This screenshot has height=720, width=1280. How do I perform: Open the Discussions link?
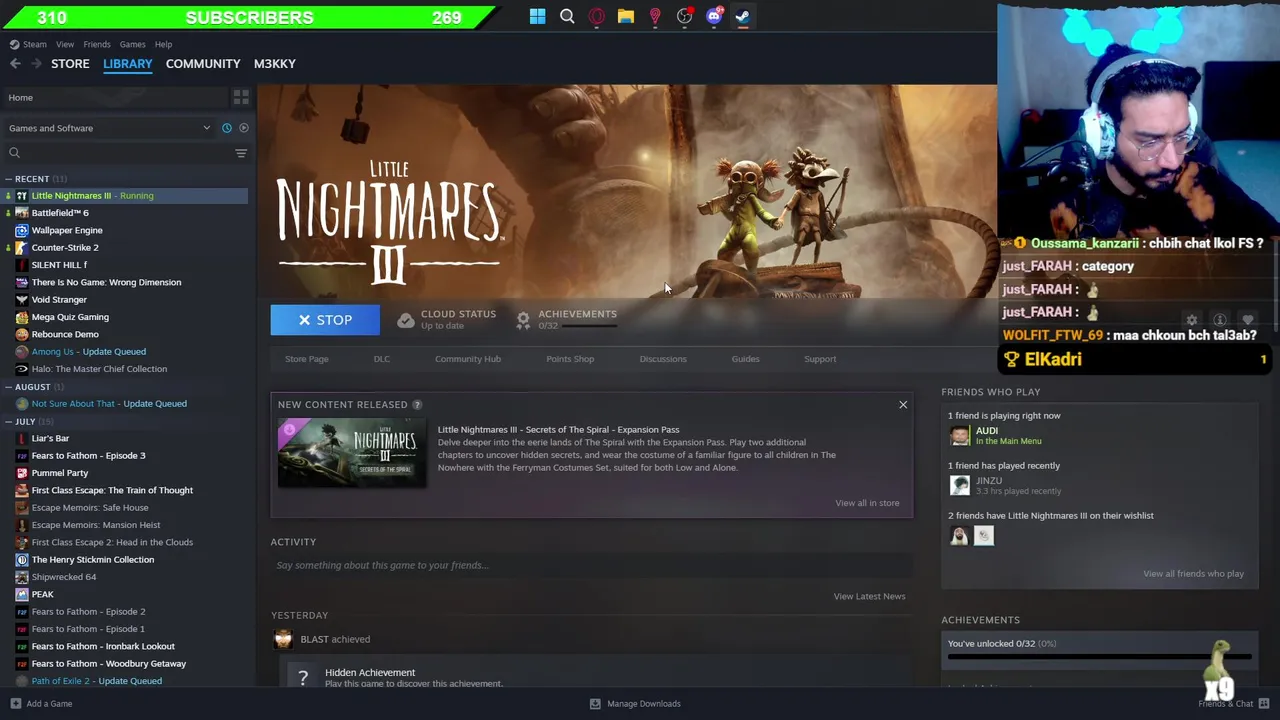(663, 359)
